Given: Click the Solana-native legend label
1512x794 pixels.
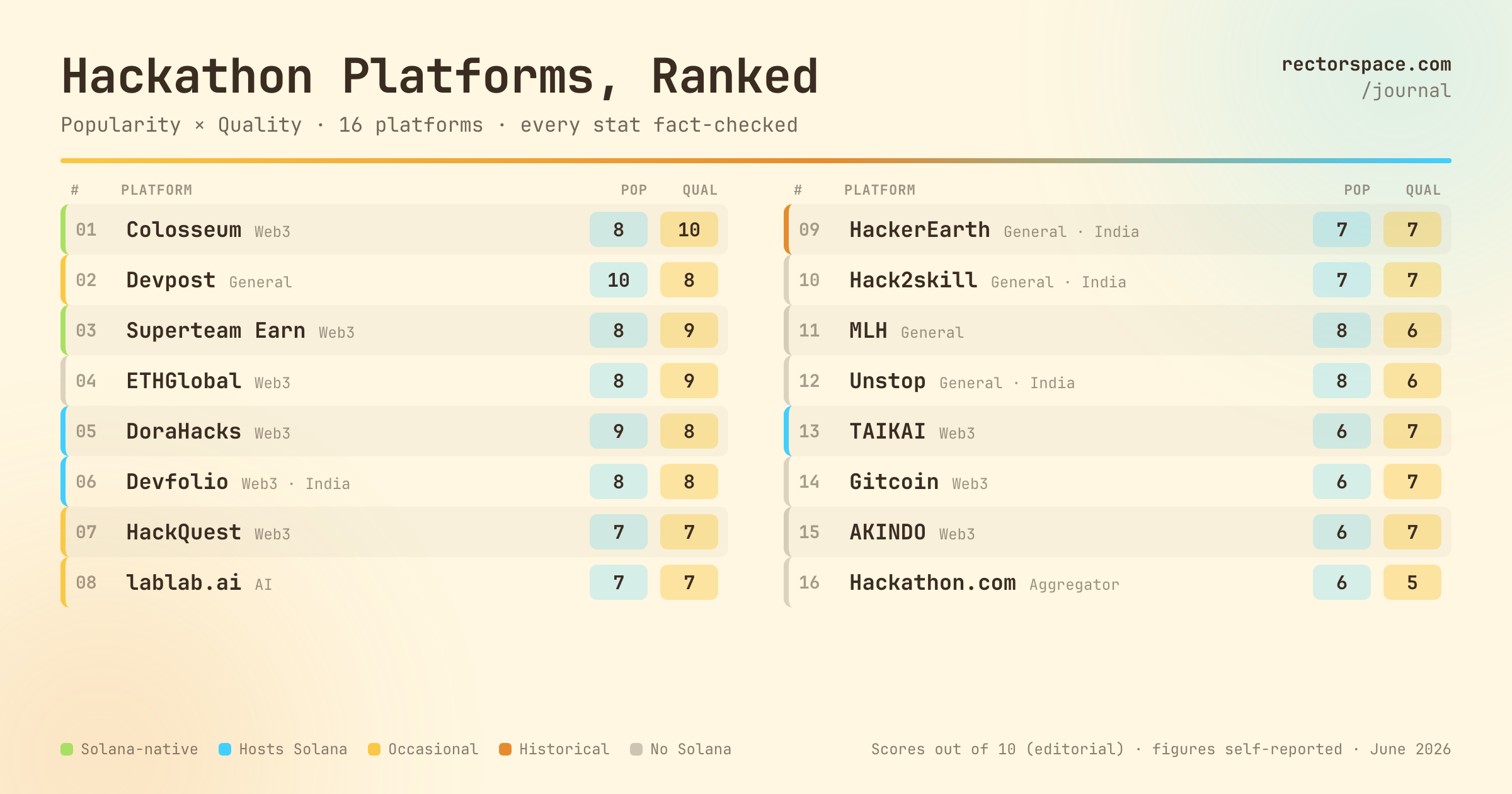Looking at the screenshot, I should 139,749.
